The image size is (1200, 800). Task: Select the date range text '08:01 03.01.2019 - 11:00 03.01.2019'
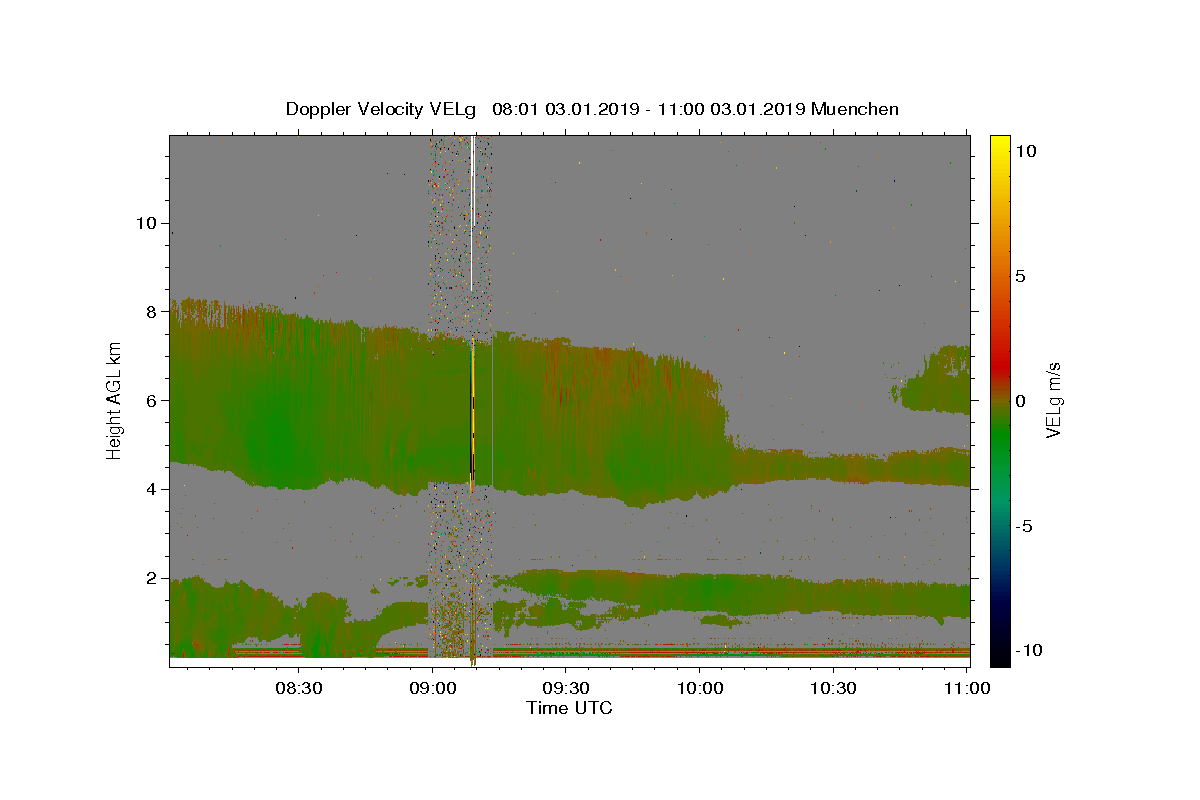(x=650, y=109)
